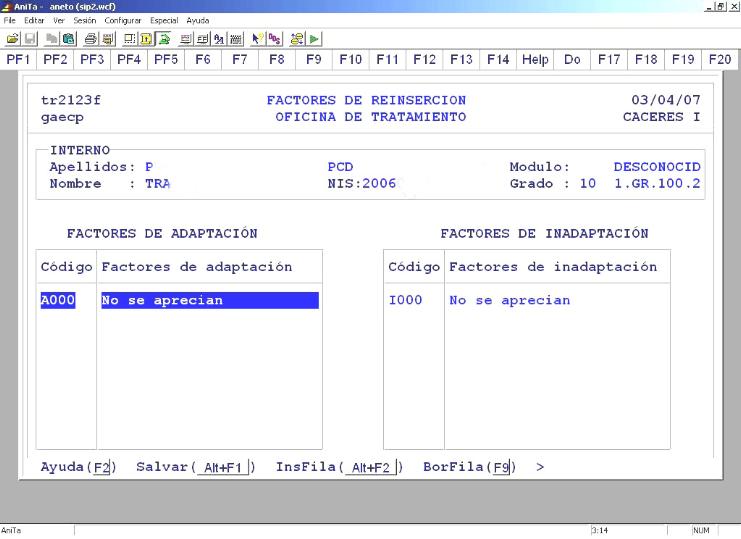Select the highlighted 'No se aprecian' adaptation field

point(209,300)
